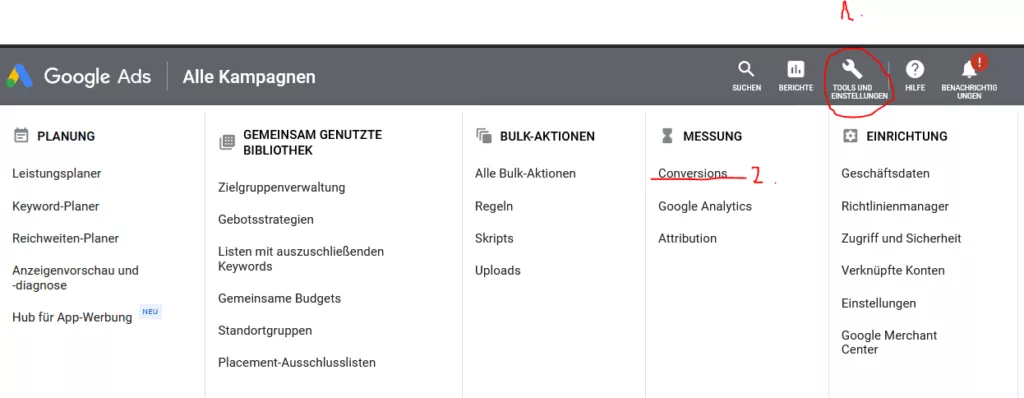Select Zielgruppenverwaltung in shared library
This screenshot has width=1024, height=398.
coord(281,188)
